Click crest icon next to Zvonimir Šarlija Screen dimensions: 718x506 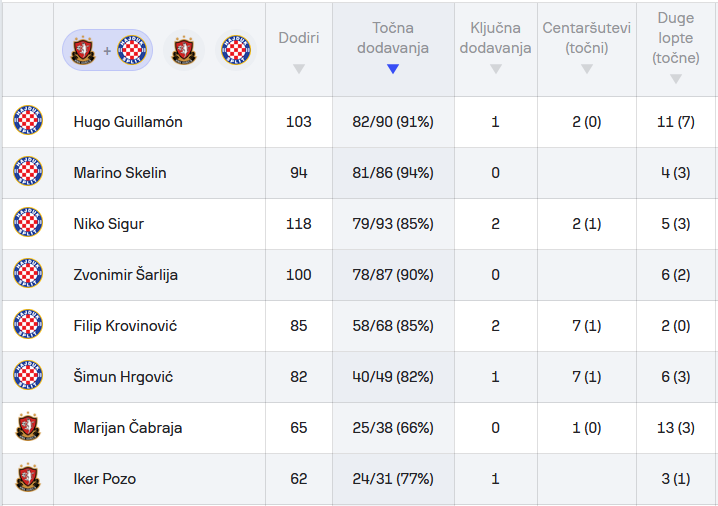27,275
